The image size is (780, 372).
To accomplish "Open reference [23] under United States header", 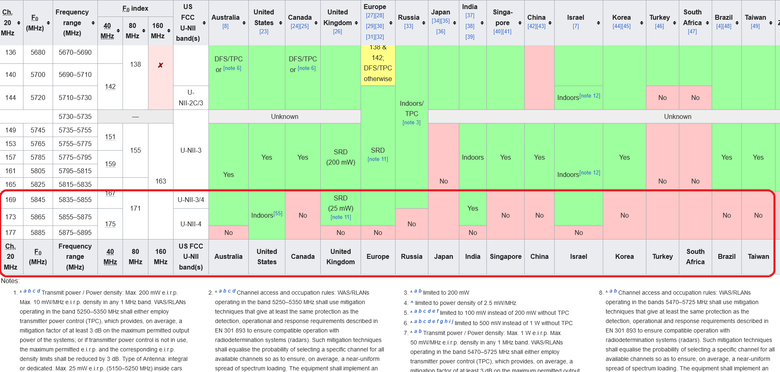I will click(264, 32).
